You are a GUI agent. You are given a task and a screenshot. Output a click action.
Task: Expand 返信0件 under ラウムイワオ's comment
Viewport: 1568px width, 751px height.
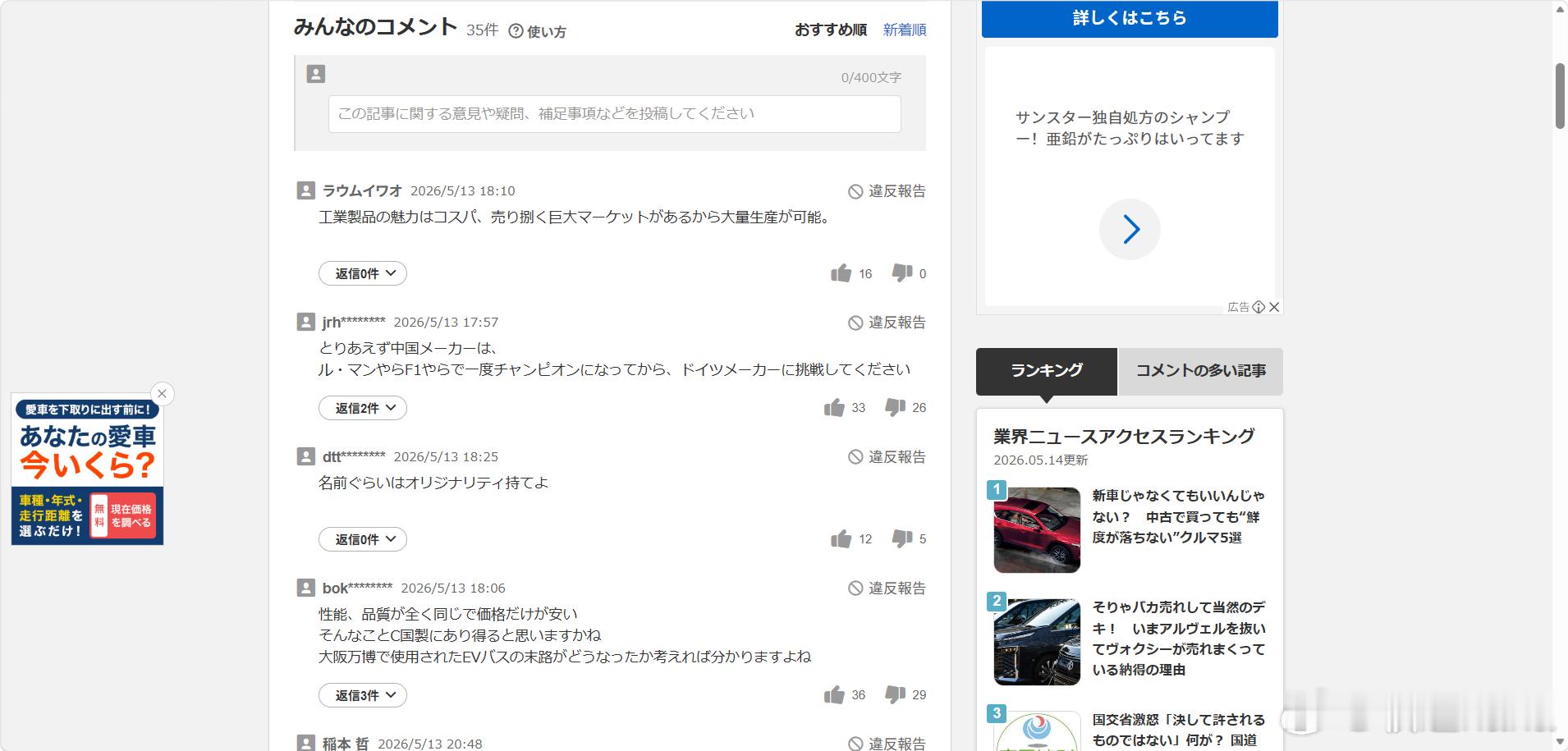point(363,273)
